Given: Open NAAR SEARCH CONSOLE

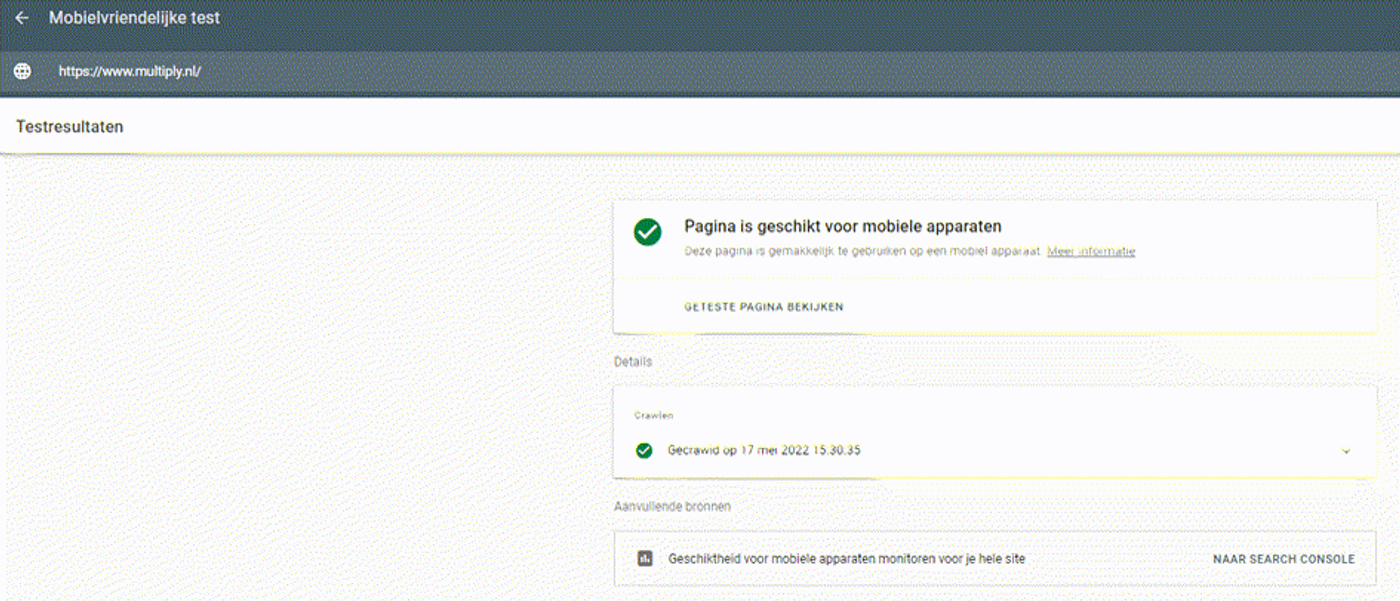Looking at the screenshot, I should (x=1284, y=559).
